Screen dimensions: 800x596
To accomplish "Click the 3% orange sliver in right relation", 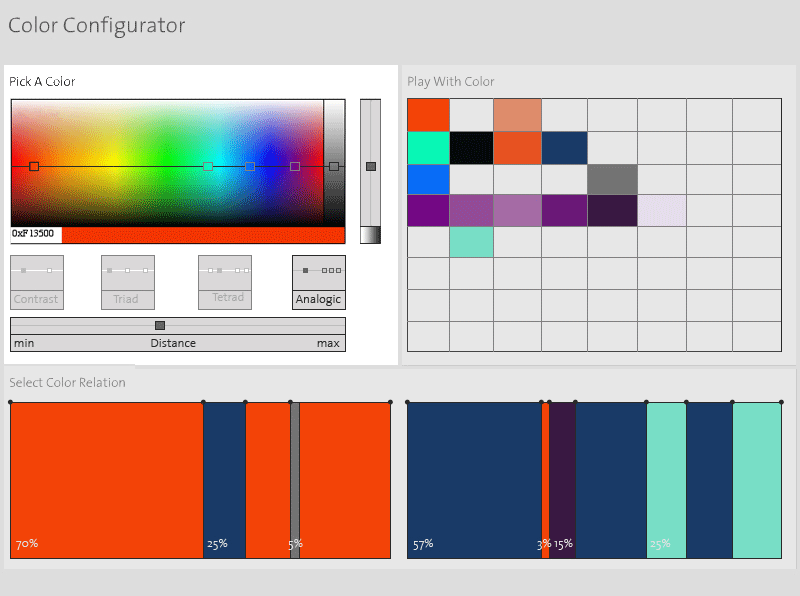I will pyautogui.click(x=545, y=480).
